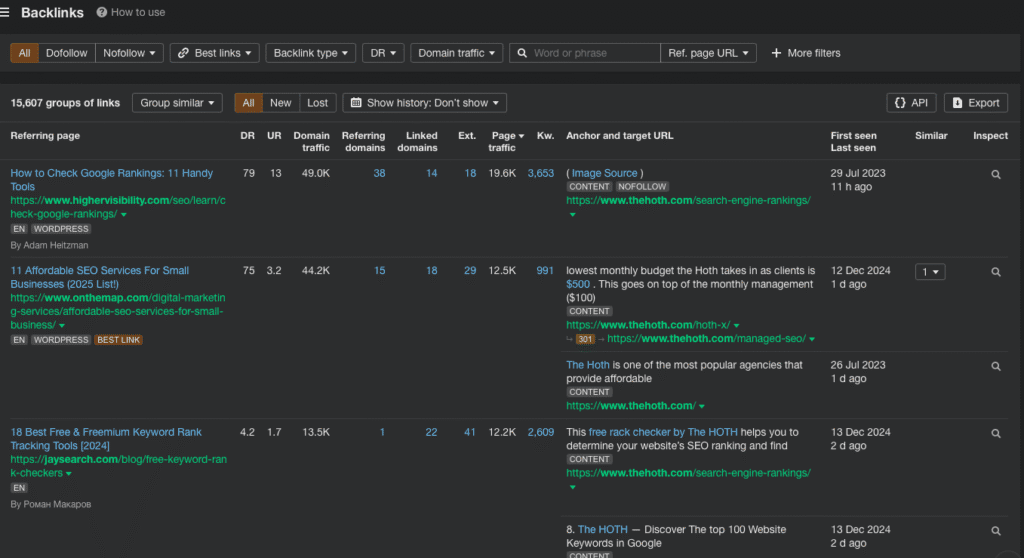Export backlinks using the Export button
The height and width of the screenshot is (558, 1024).
[x=975, y=103]
